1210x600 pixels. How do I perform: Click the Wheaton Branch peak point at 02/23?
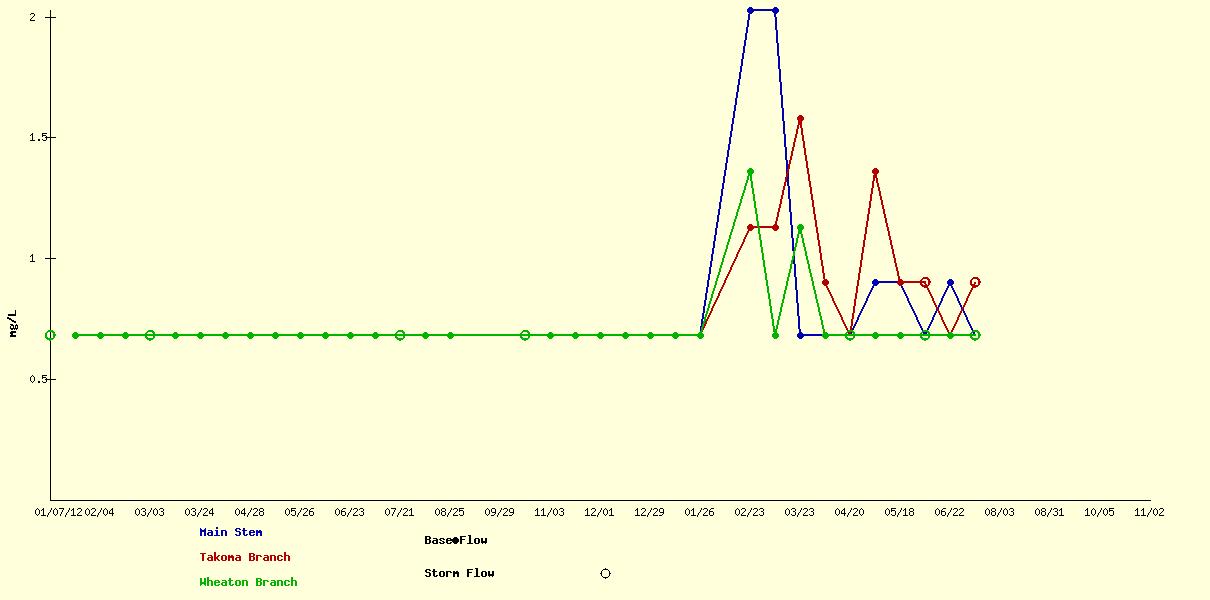[x=750, y=172]
